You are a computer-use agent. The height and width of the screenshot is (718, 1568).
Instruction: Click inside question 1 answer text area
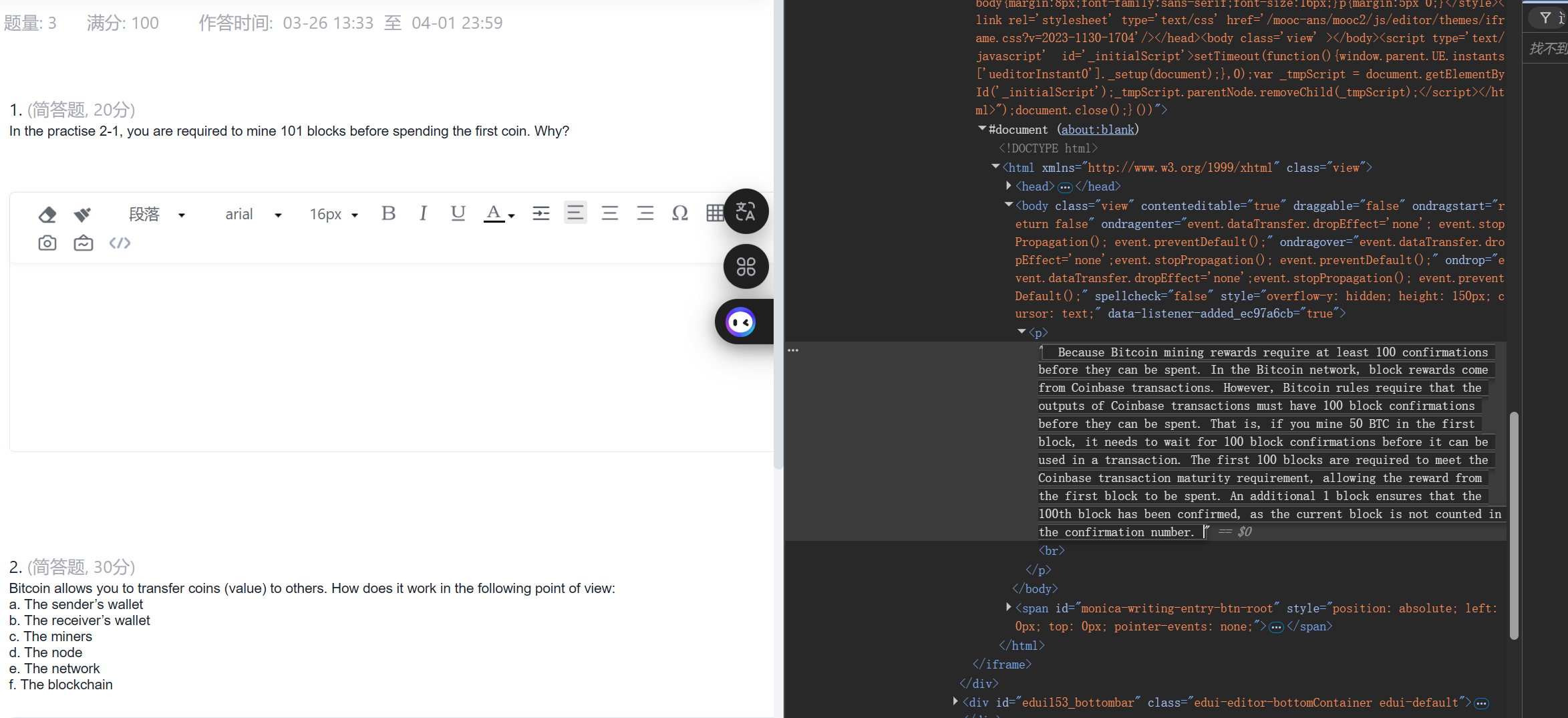tap(391, 358)
